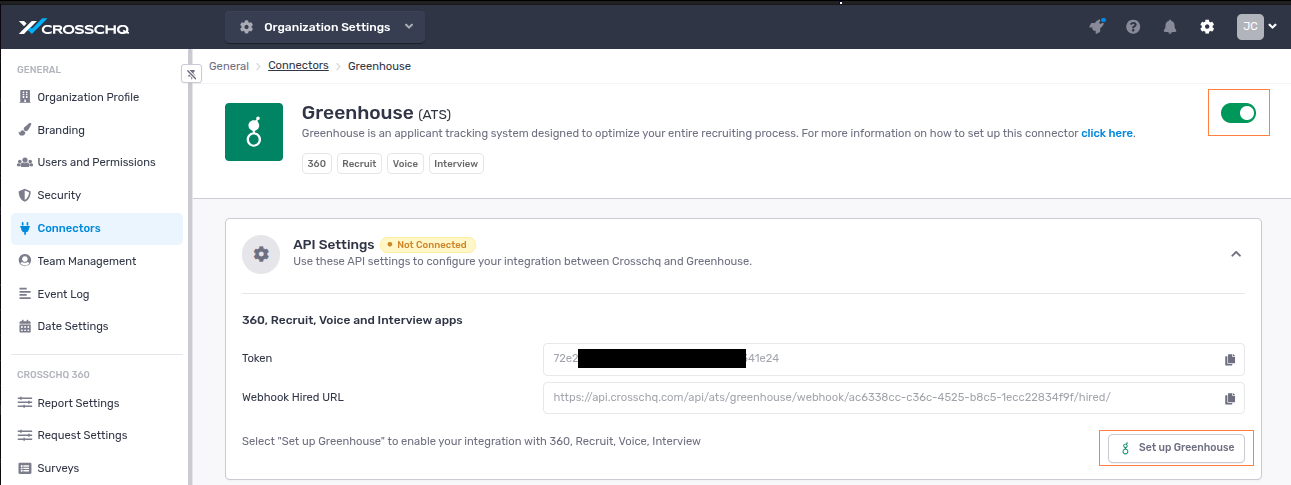Click the Surveys list icon
This screenshot has height=485, width=1291.
[25, 468]
